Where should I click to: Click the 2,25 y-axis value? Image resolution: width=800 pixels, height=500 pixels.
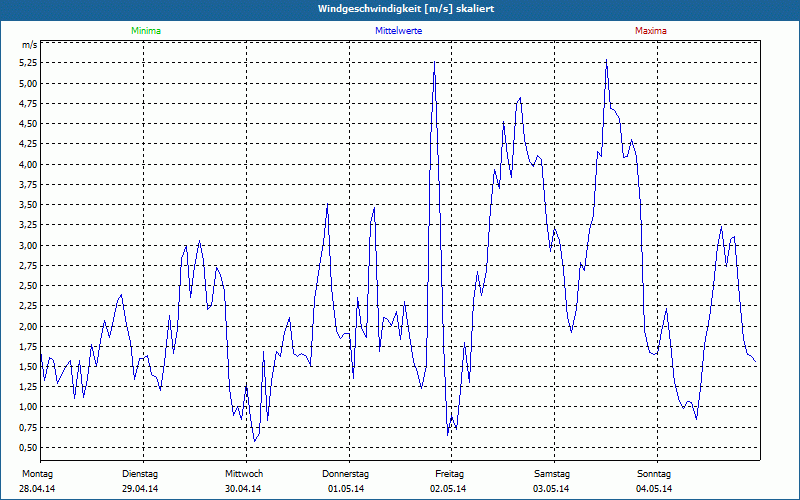(x=30, y=306)
